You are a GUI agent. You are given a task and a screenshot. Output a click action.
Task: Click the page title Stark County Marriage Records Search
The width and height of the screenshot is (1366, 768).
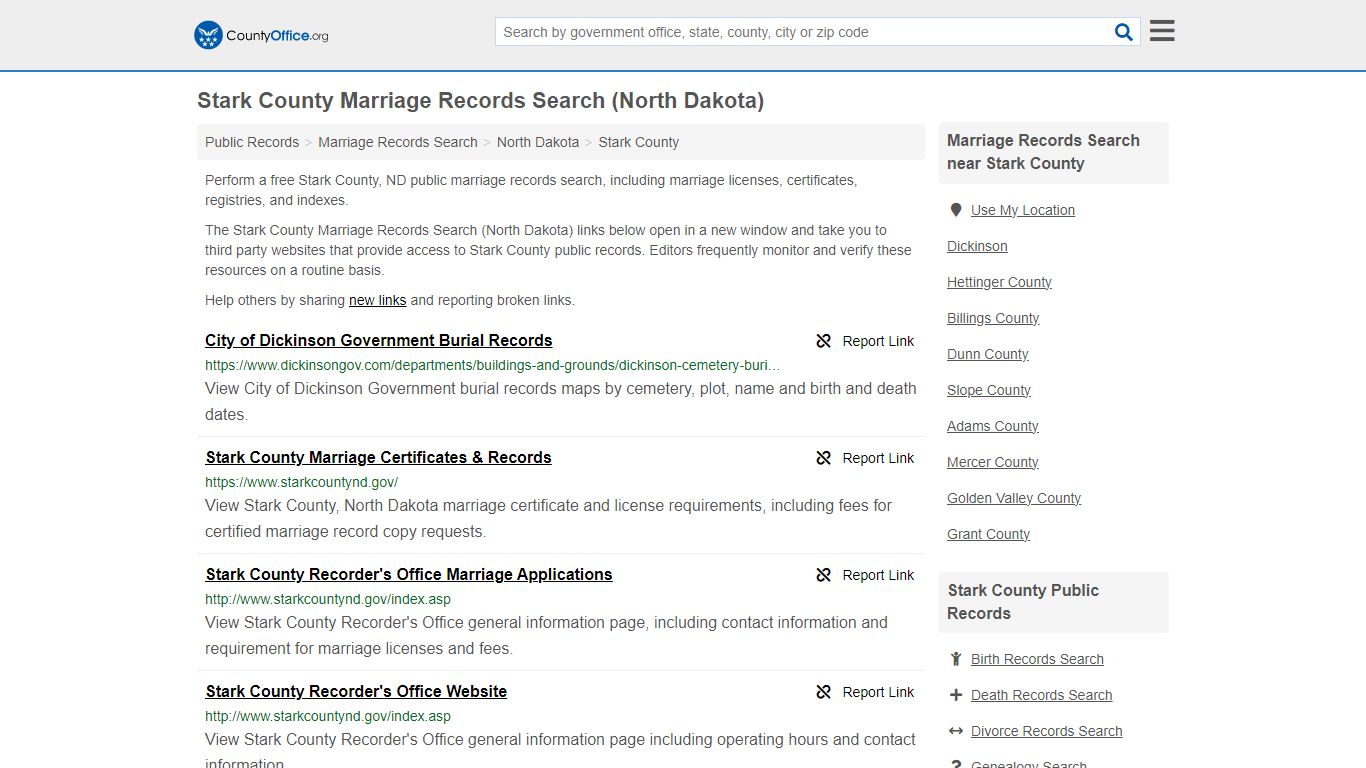pos(480,101)
